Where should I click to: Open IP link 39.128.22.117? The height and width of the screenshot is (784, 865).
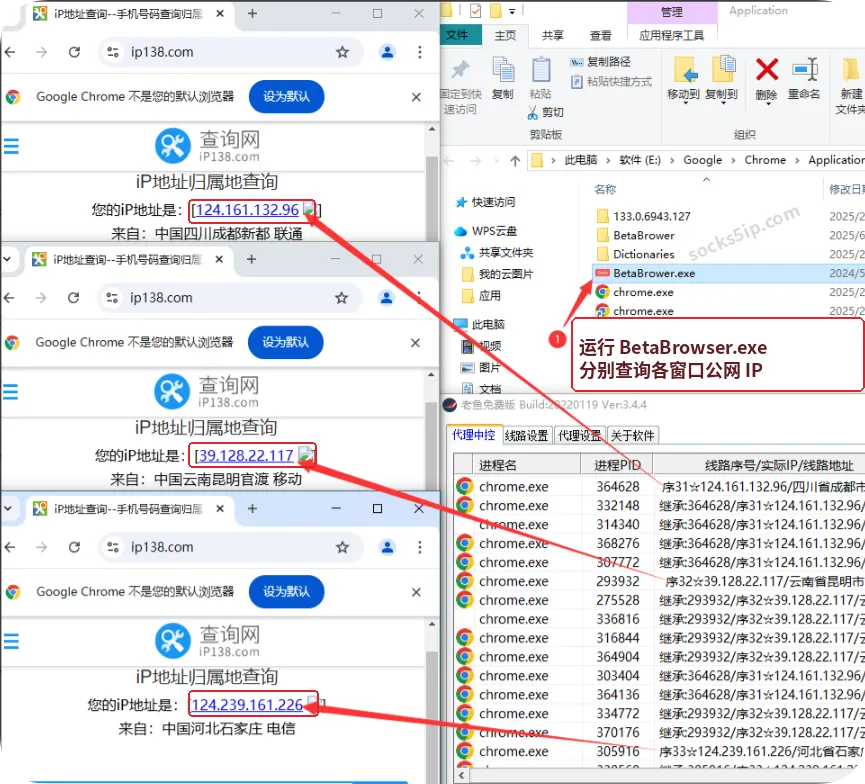pyautogui.click(x=246, y=455)
